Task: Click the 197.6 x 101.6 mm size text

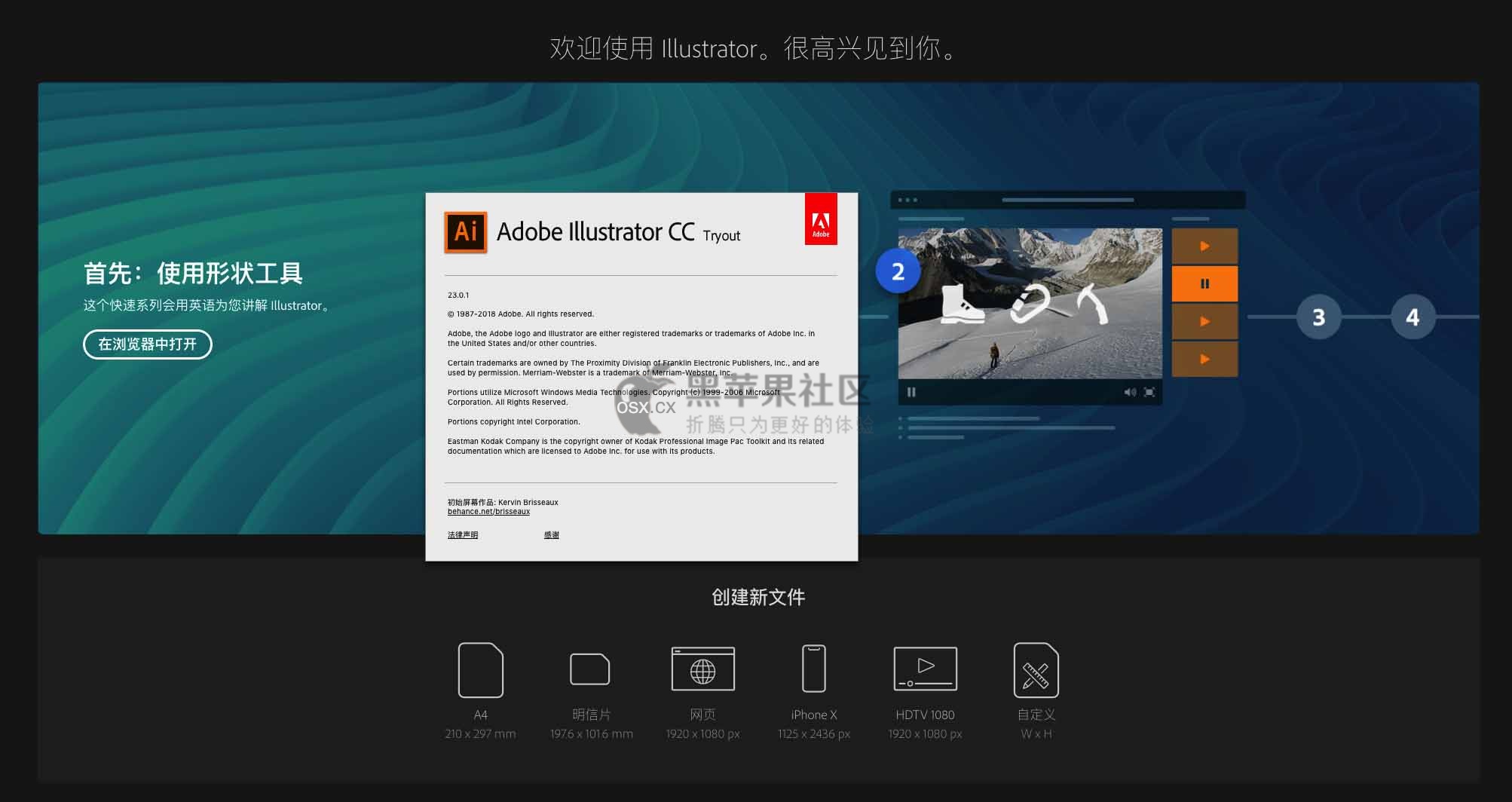Action: click(x=591, y=734)
